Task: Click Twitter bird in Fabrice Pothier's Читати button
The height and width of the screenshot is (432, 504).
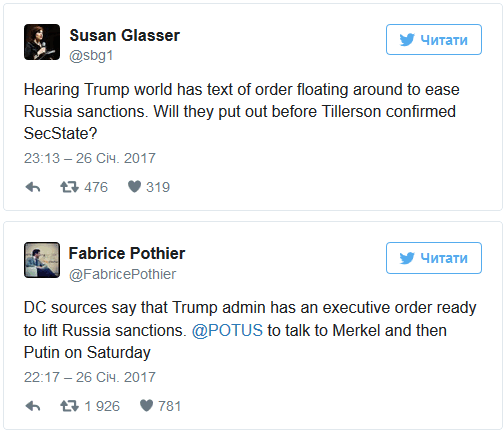Action: point(407,258)
